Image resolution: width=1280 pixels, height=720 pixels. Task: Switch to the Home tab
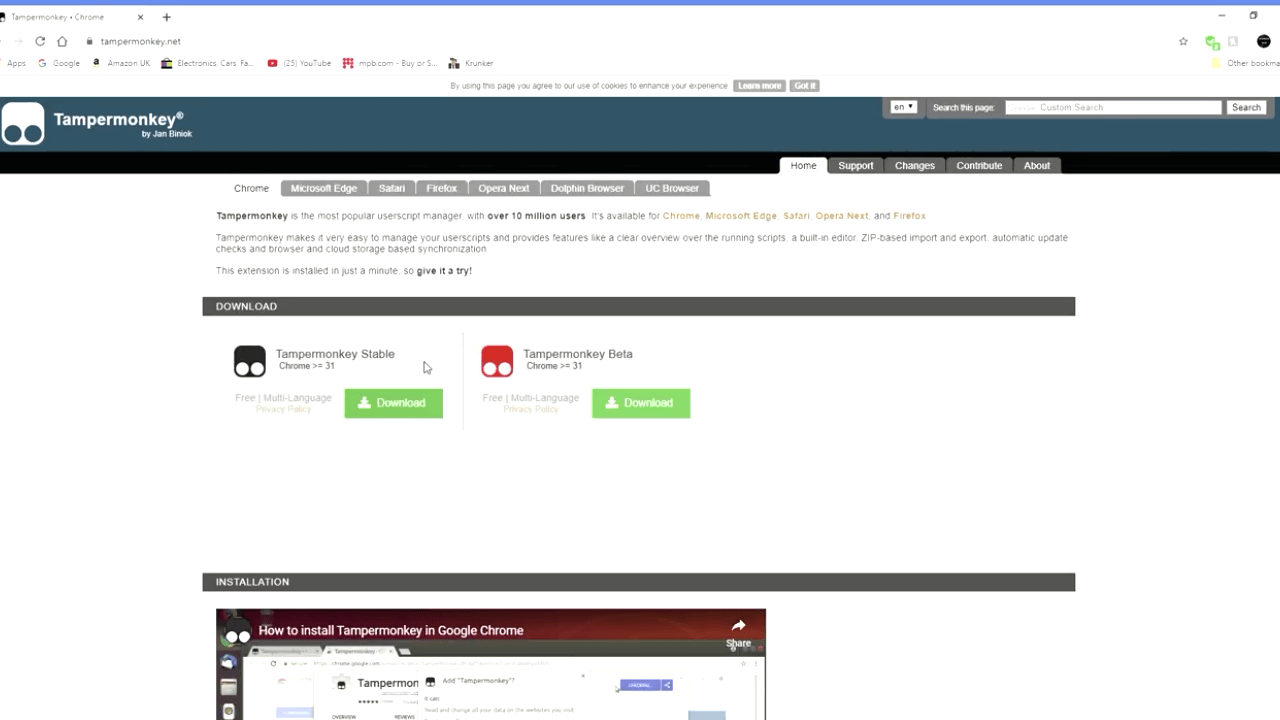pyautogui.click(x=803, y=165)
